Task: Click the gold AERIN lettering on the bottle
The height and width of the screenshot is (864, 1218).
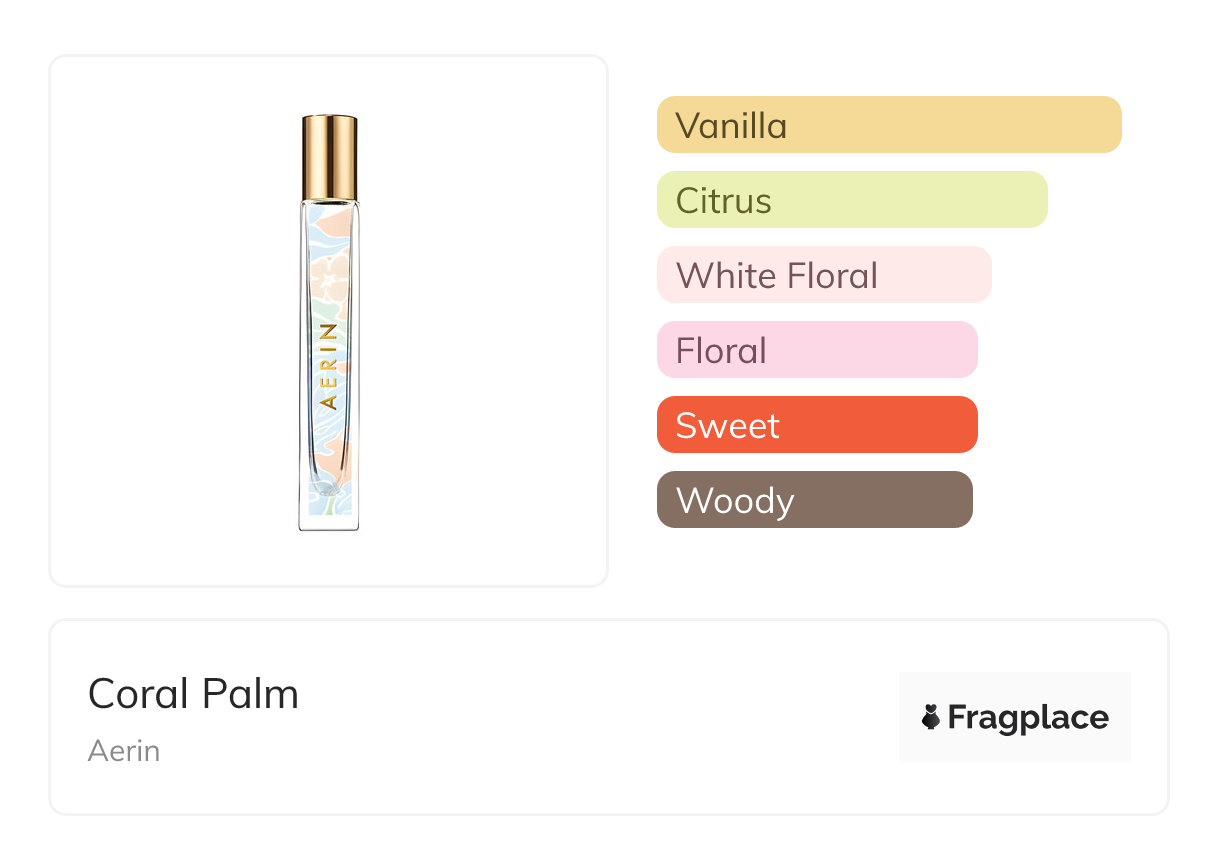Action: click(329, 365)
